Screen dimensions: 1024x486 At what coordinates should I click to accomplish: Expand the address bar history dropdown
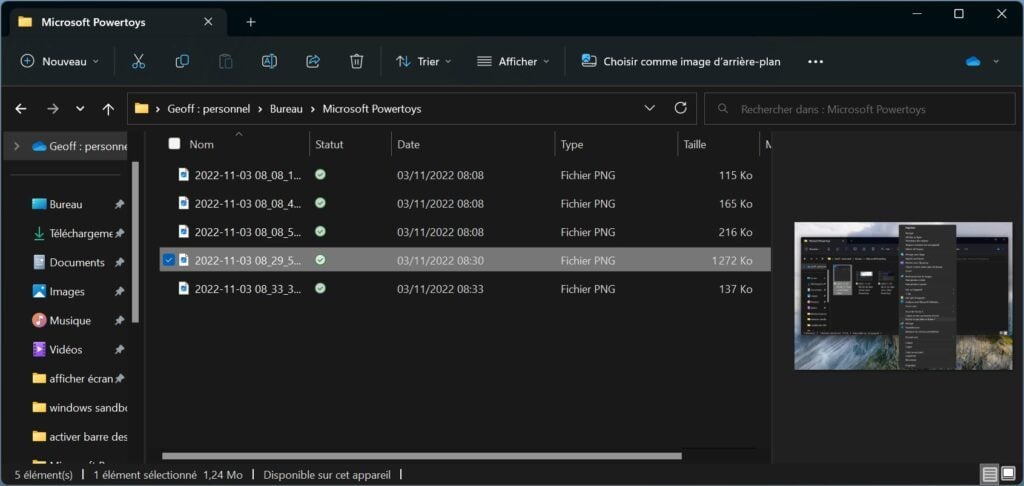pos(649,108)
